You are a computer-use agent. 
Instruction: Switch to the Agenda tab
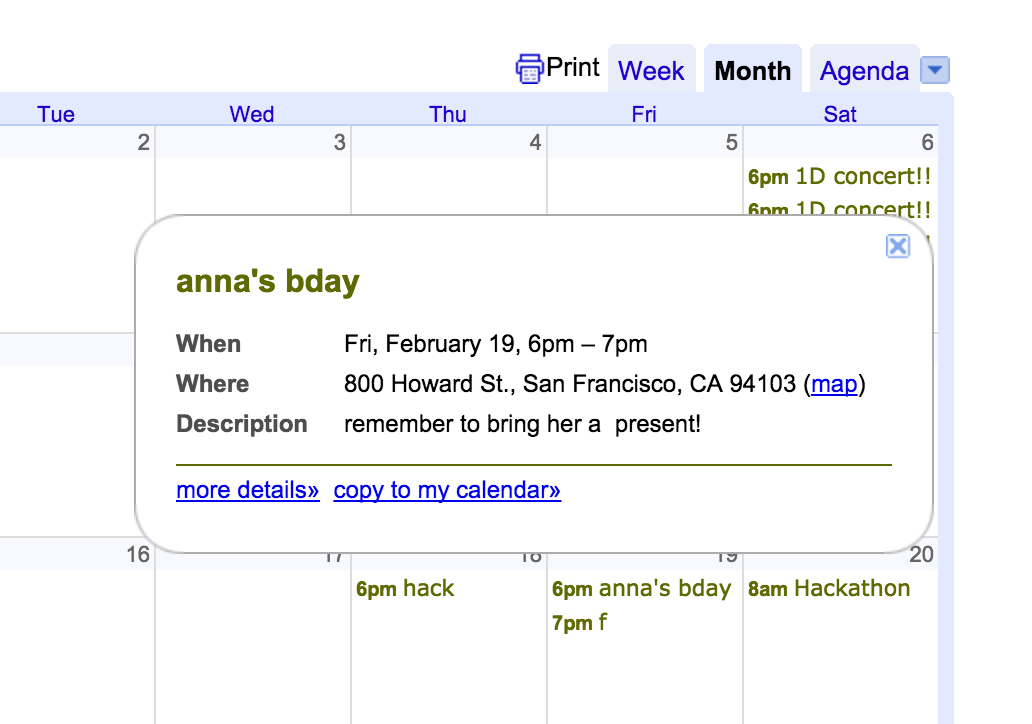tap(864, 71)
